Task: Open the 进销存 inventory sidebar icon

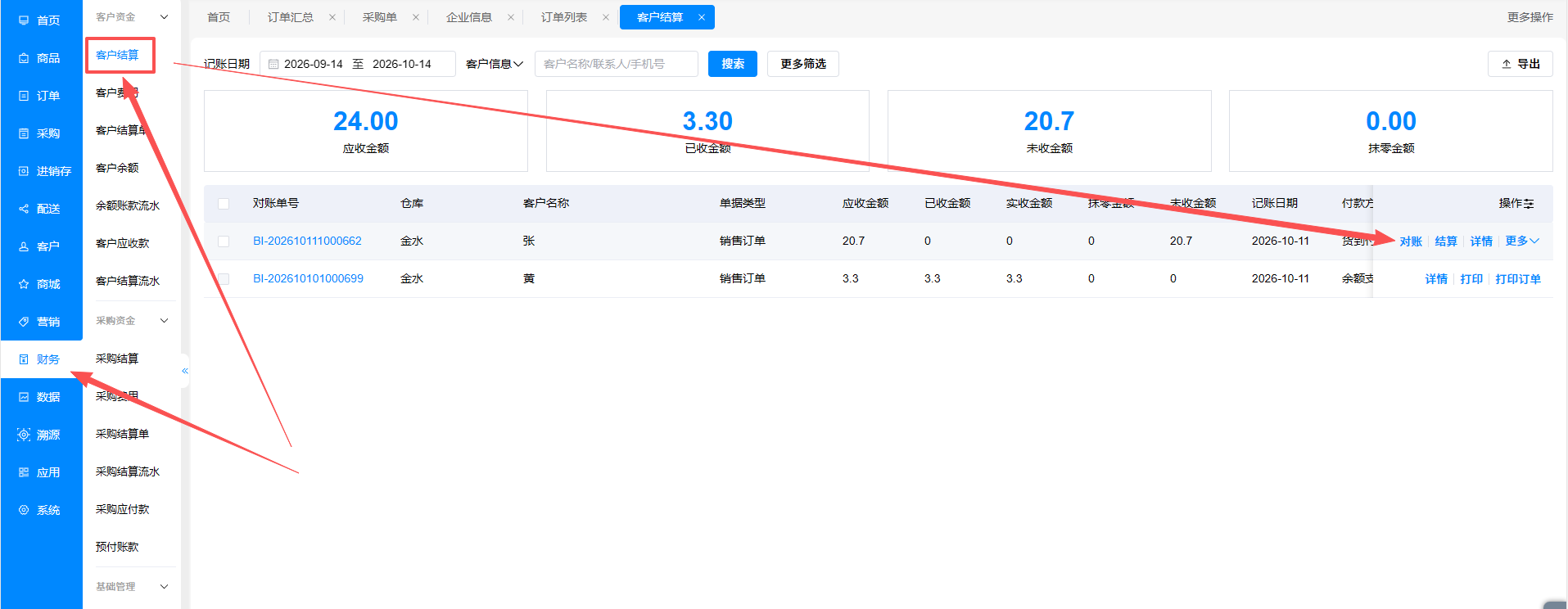Action: pos(24,171)
